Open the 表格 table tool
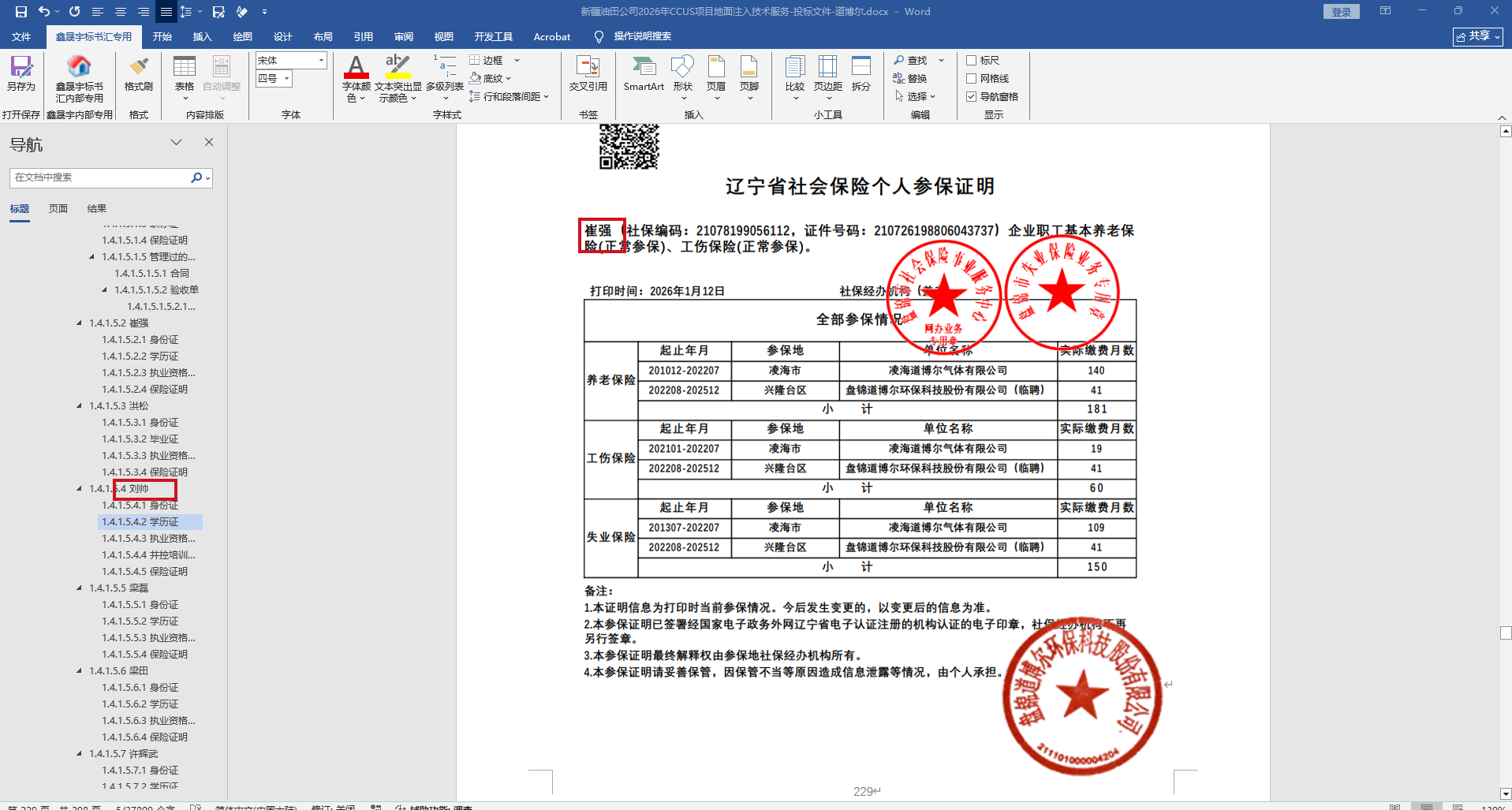 pyautogui.click(x=185, y=77)
